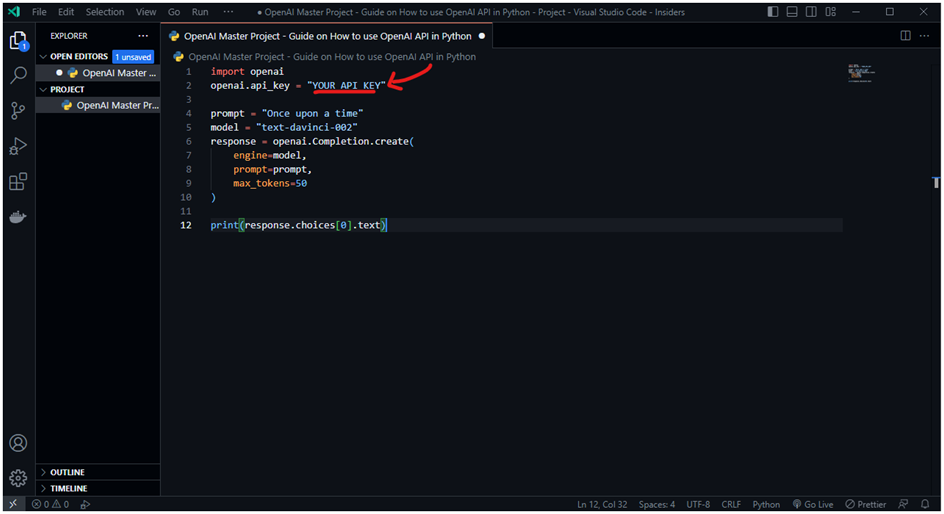Open Explorer Views and More Actions ellipsis
This screenshot has width=944, height=514.
(143, 36)
